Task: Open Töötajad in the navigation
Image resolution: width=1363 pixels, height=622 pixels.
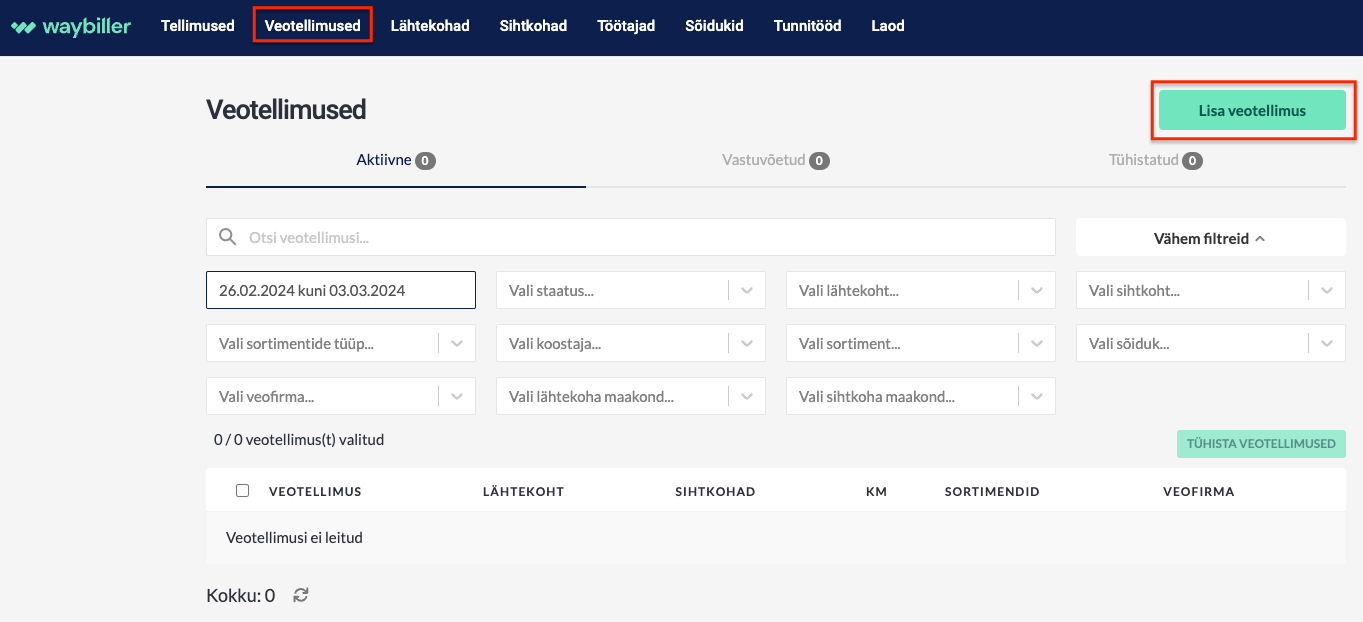Action: 626,26
